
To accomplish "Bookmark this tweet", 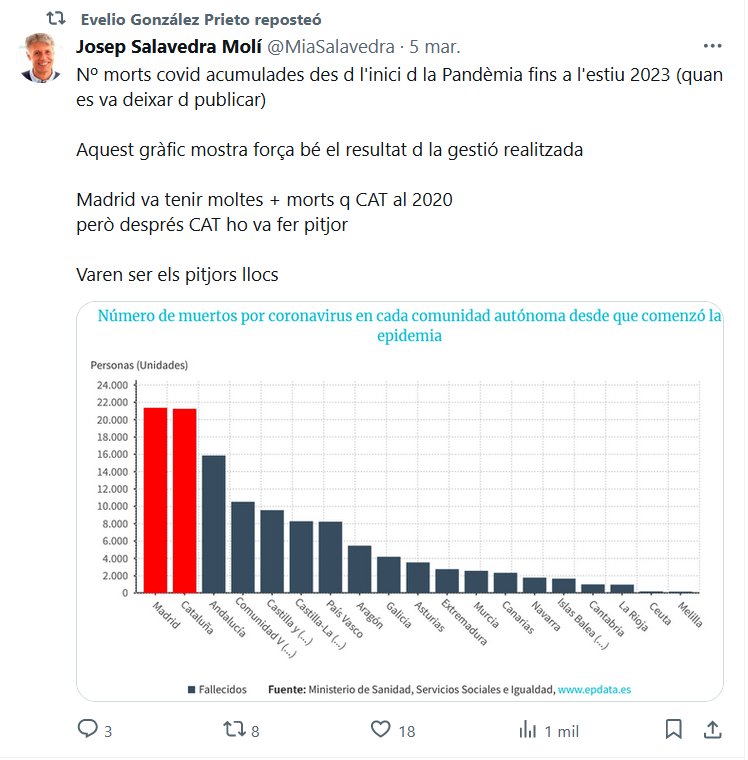I will 674,730.
